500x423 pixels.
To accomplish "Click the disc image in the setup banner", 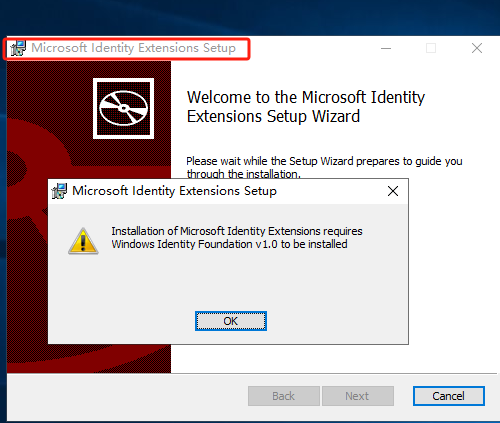I will click(123, 108).
